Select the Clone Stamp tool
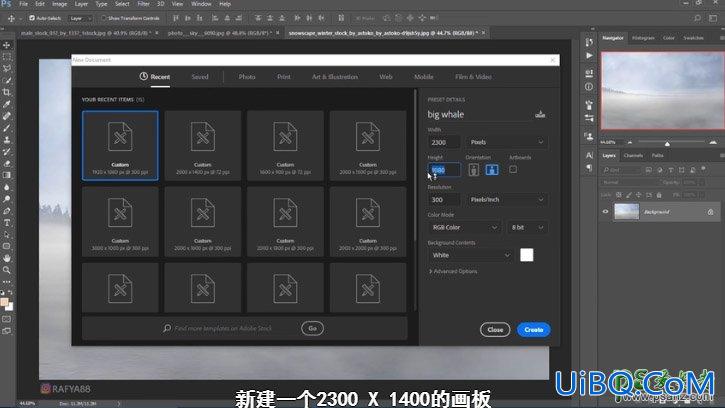Screen dimensions: 725x408 point(7,139)
